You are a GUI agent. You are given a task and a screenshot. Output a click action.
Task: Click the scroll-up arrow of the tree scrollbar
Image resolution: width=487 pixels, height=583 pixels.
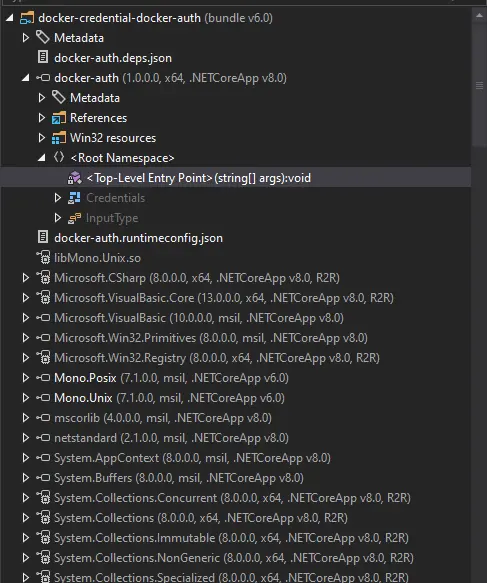click(x=479, y=16)
